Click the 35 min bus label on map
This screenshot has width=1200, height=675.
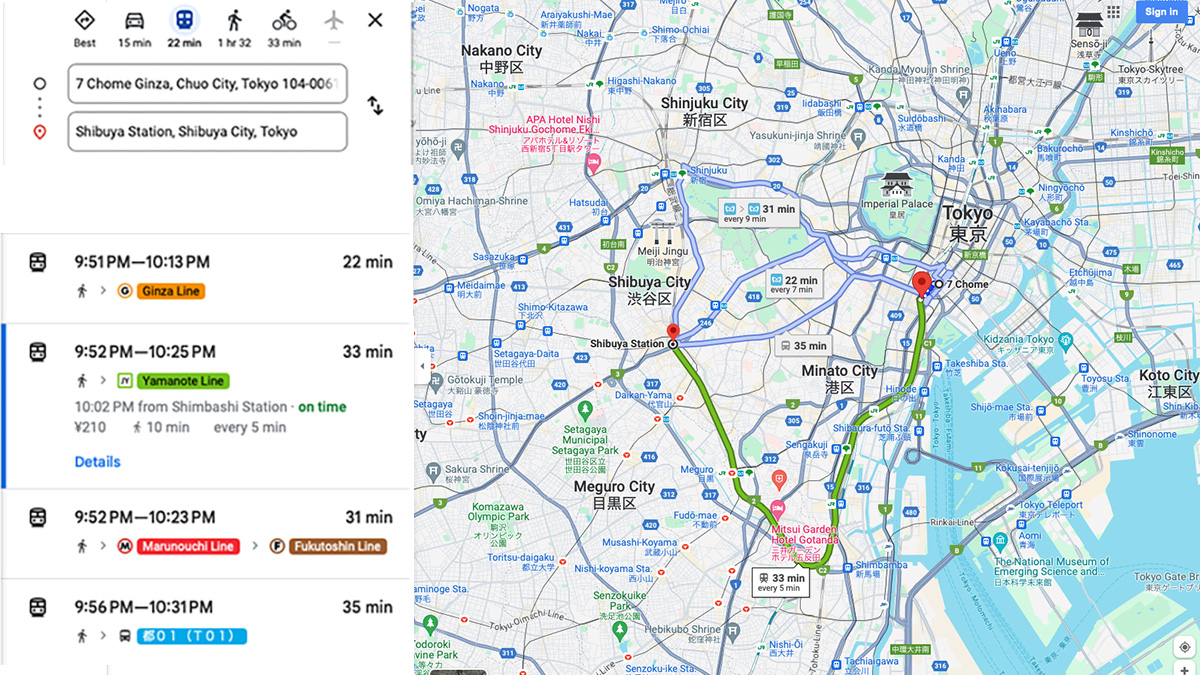[802, 346]
